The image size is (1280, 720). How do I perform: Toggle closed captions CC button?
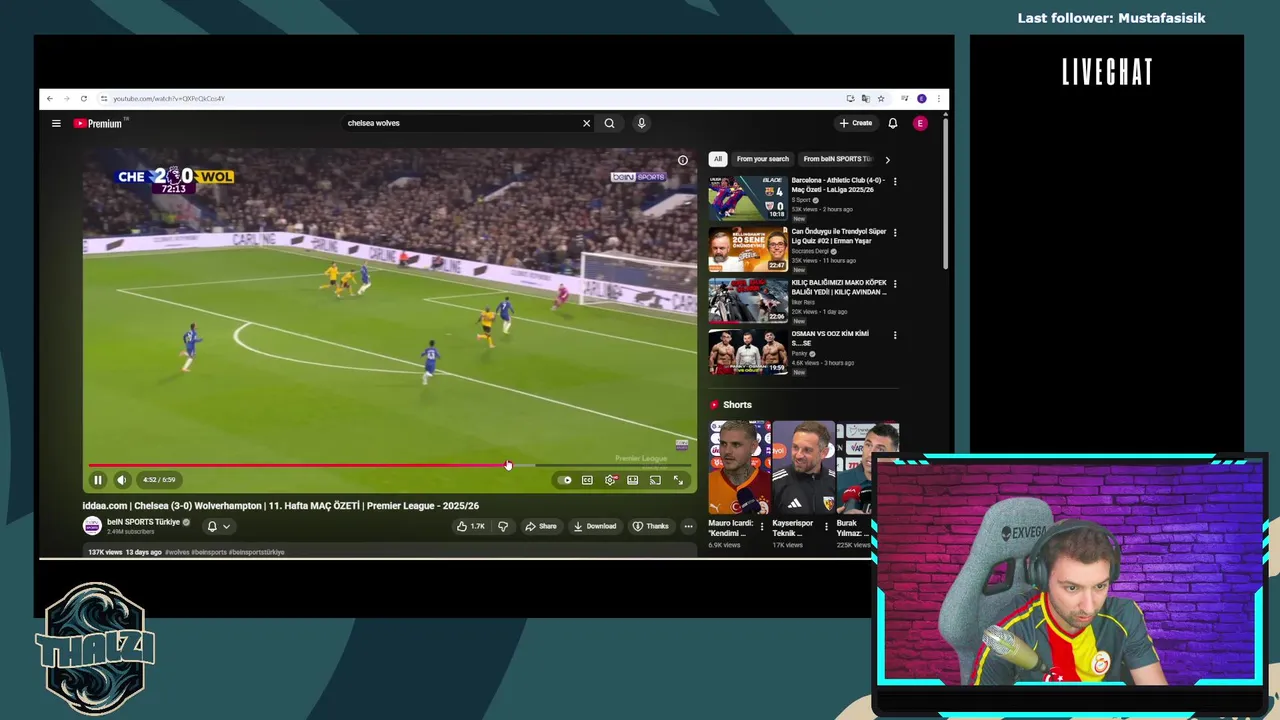[x=587, y=480]
